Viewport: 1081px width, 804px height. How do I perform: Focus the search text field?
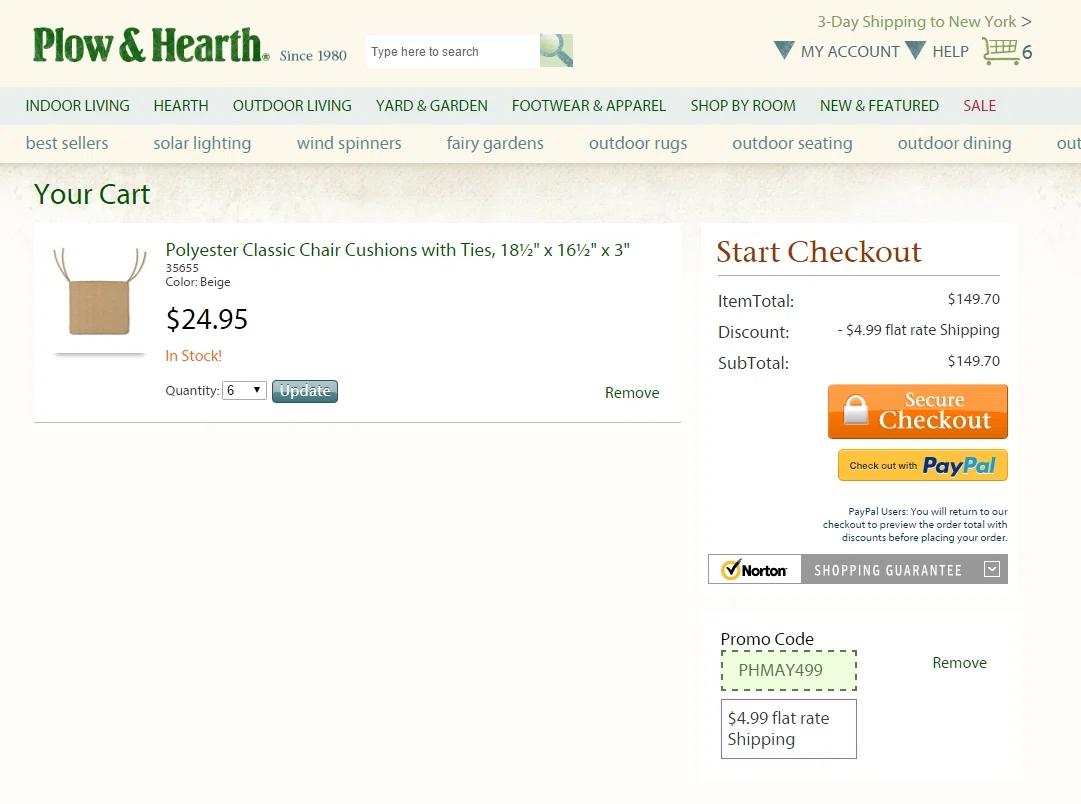[452, 51]
